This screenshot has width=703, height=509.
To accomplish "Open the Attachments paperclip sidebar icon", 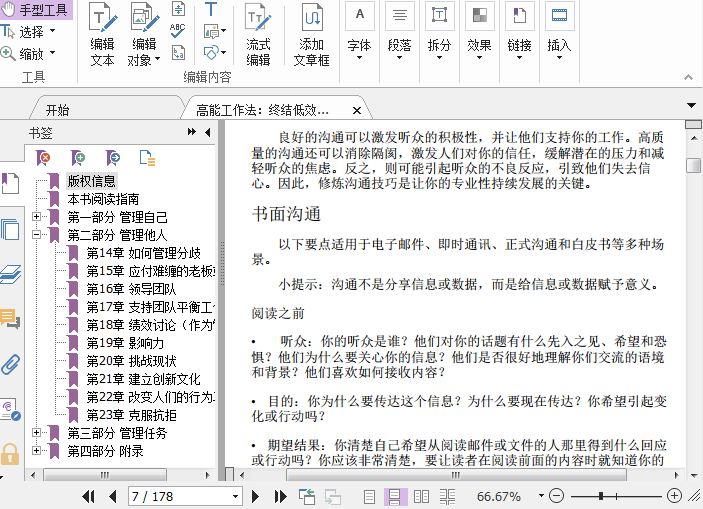I will tap(10, 364).
